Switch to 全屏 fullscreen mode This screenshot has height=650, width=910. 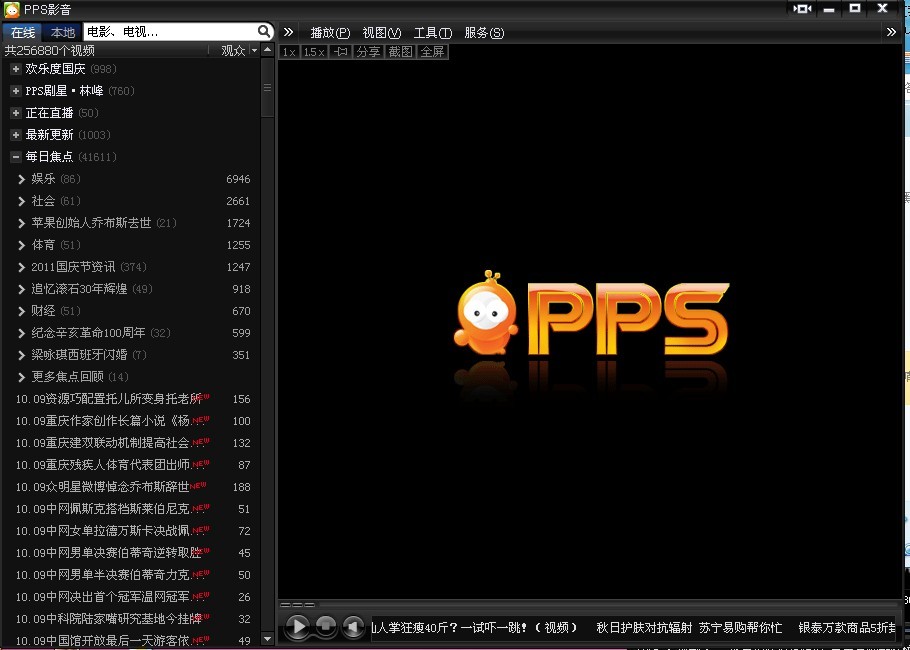pyautogui.click(x=432, y=51)
